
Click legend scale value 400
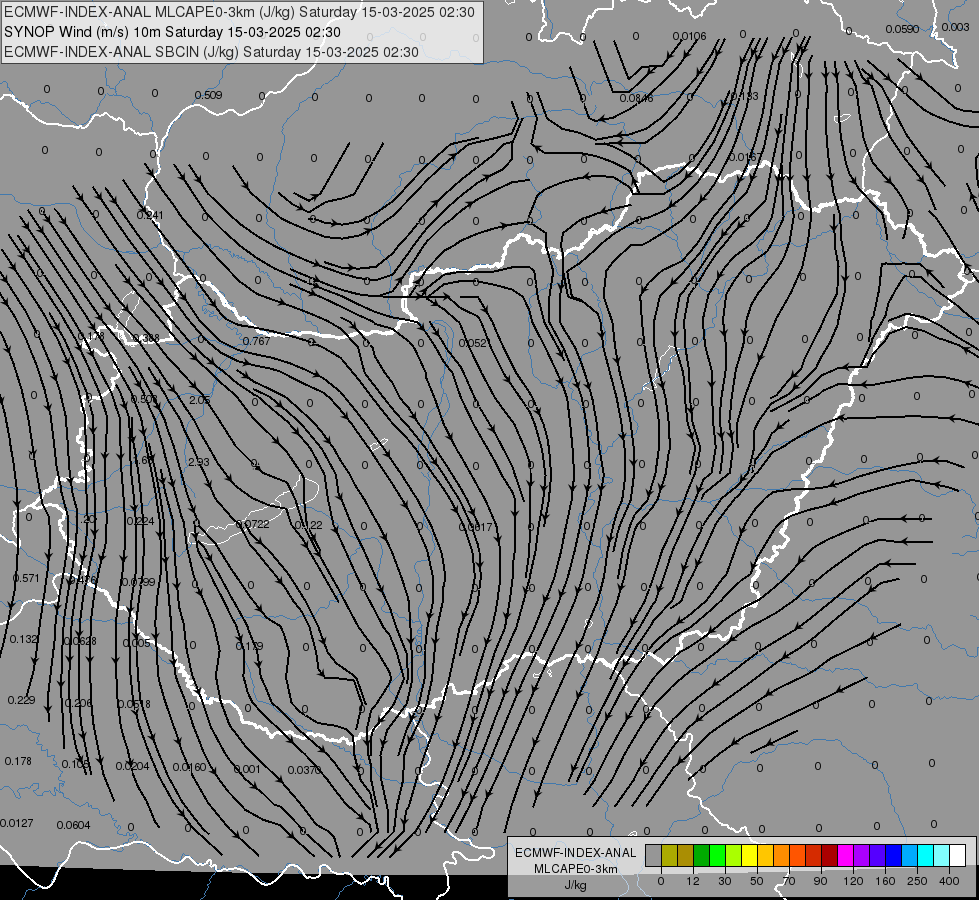[949, 881]
